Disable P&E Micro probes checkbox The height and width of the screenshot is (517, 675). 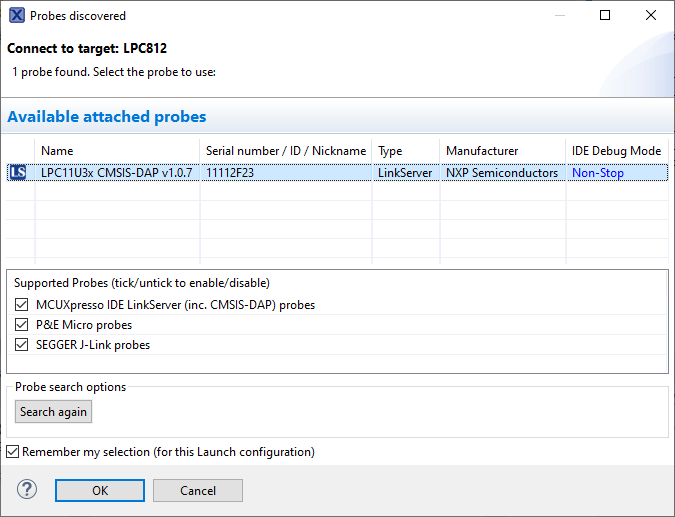point(22,325)
